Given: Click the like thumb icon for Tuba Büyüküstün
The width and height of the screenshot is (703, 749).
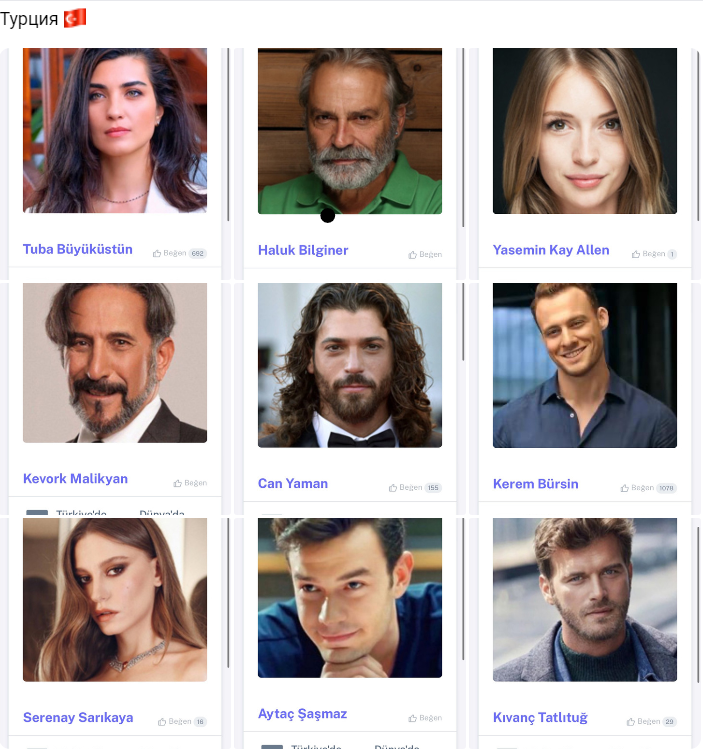Looking at the screenshot, I should 157,253.
